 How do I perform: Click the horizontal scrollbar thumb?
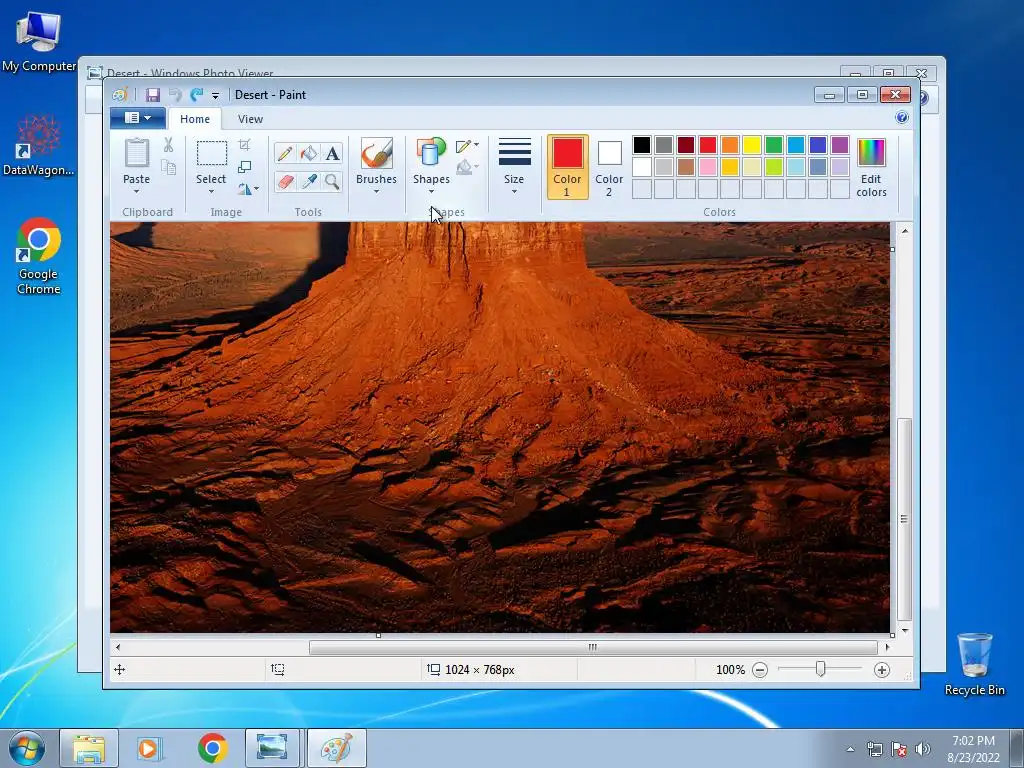(593, 647)
